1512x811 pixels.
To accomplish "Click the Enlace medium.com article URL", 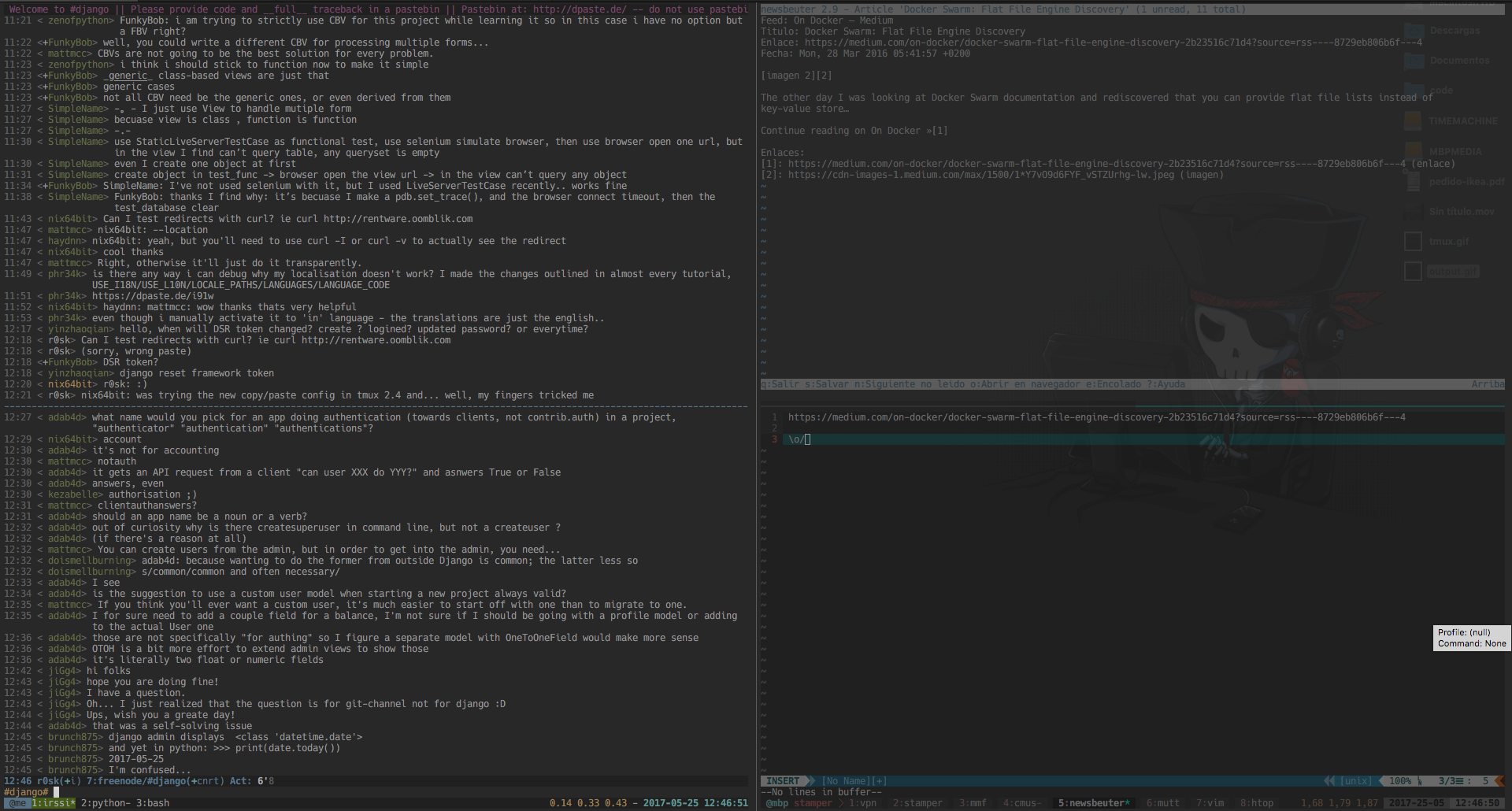I will [1114, 43].
